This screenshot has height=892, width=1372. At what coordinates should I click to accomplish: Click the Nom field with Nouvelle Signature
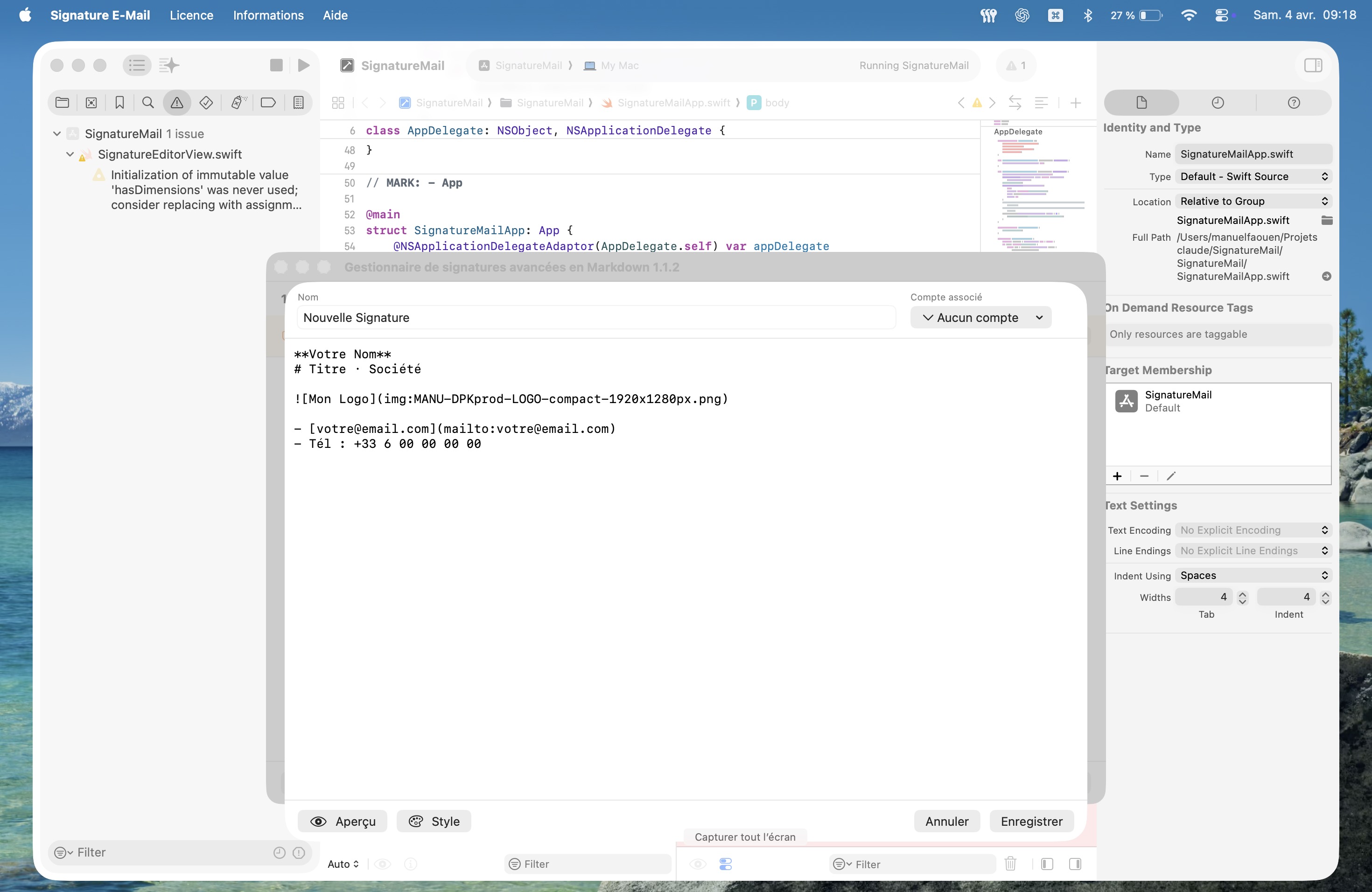click(595, 318)
